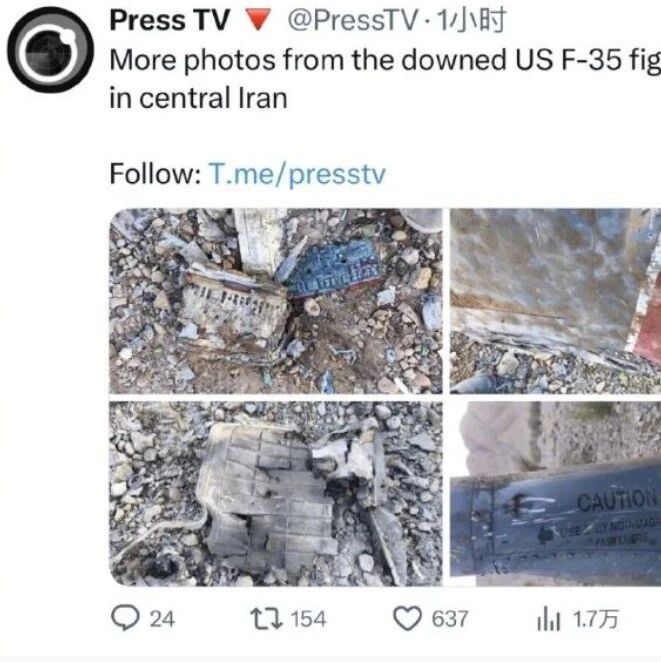Open the bottom-left gridded debris photo
Screen dimensions: 661x662
point(276,494)
